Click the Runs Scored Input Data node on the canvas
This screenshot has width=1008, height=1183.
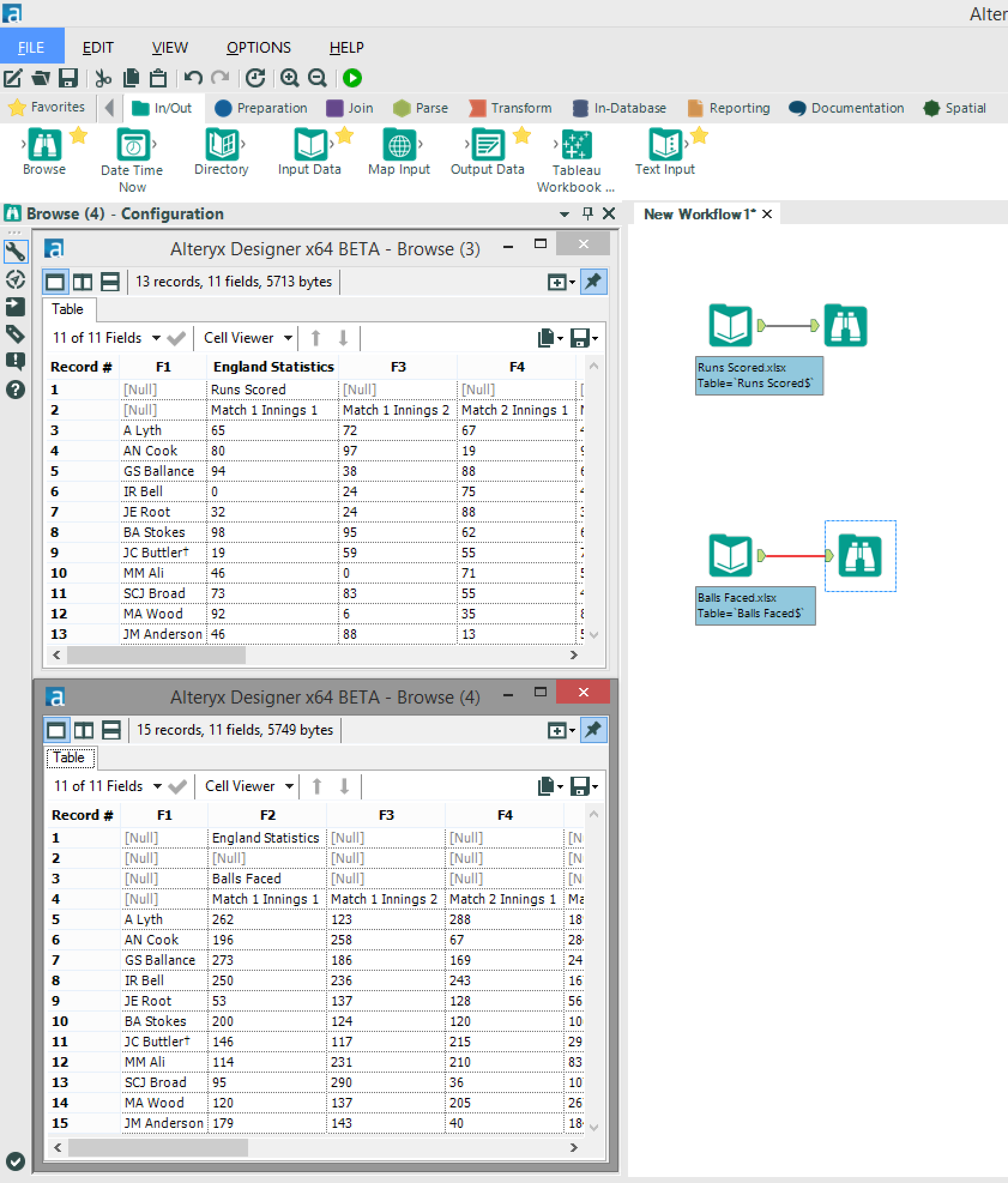731,325
